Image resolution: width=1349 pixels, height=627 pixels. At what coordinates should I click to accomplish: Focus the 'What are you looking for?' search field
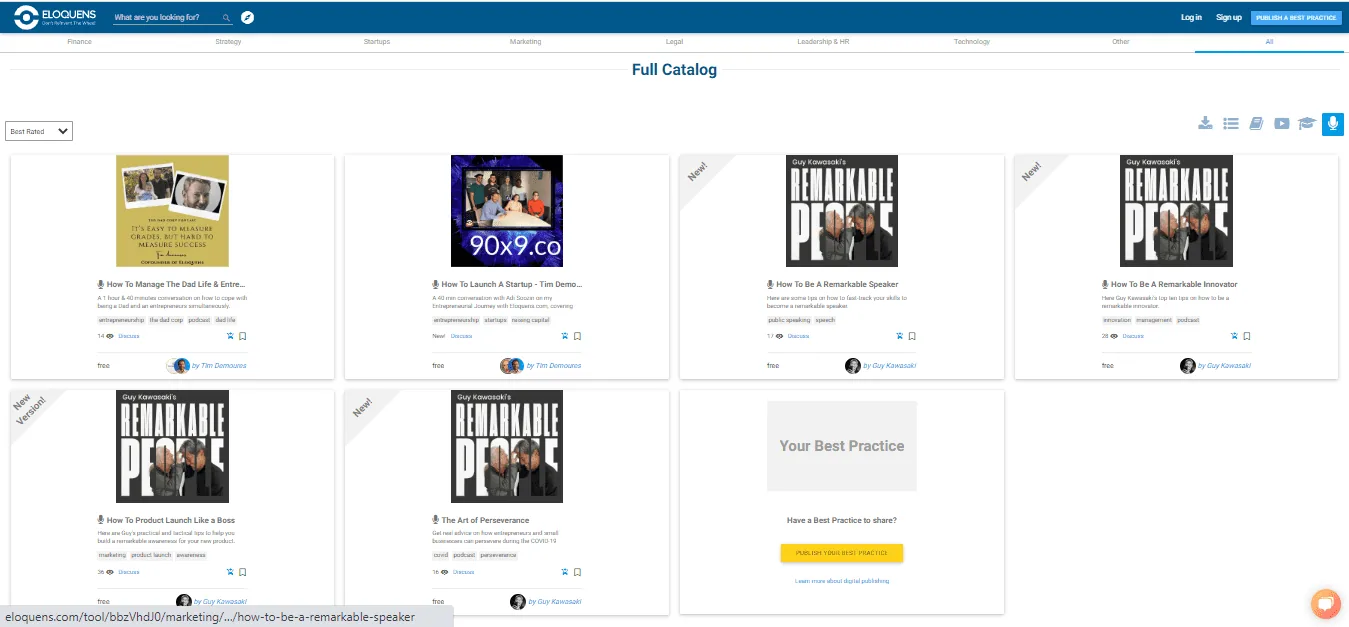pyautogui.click(x=173, y=18)
